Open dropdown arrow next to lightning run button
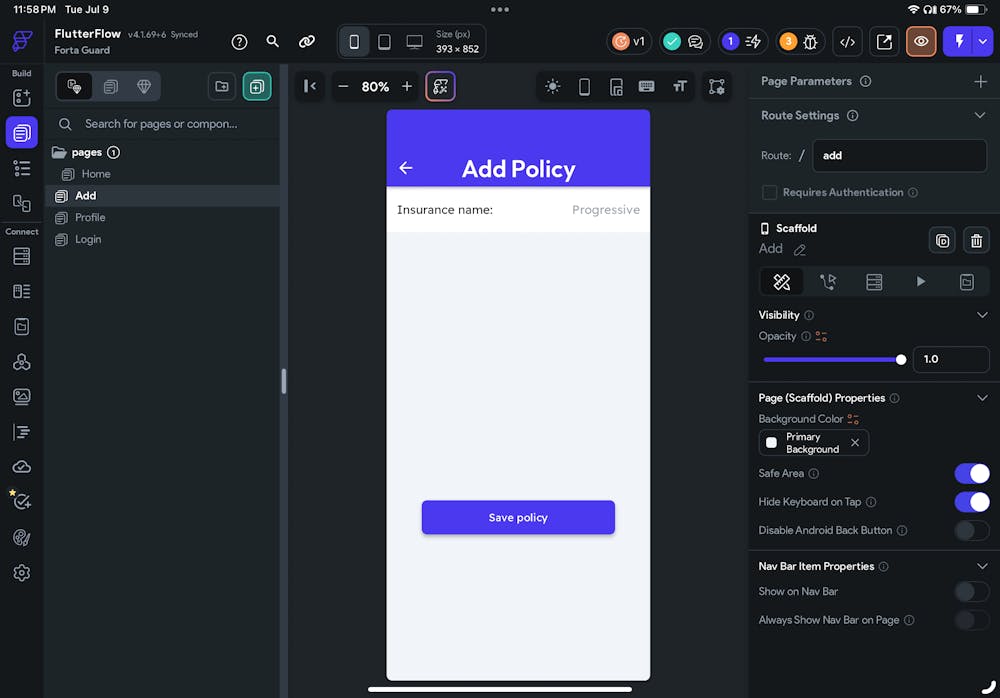The image size is (1000, 698). (x=982, y=42)
